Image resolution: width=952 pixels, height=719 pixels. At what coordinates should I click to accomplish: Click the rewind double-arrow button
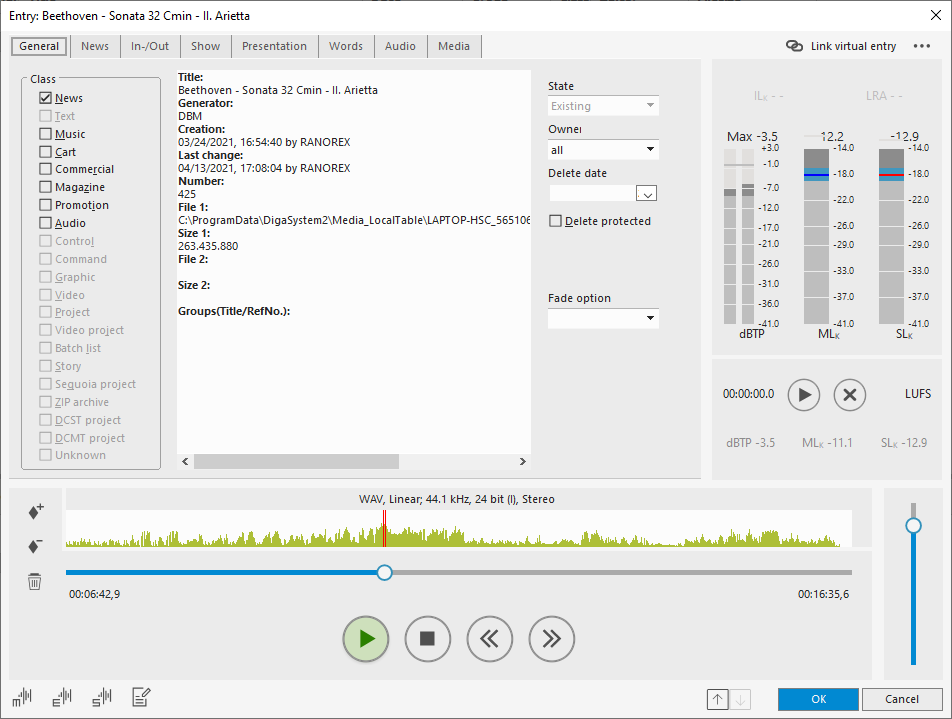(490, 639)
